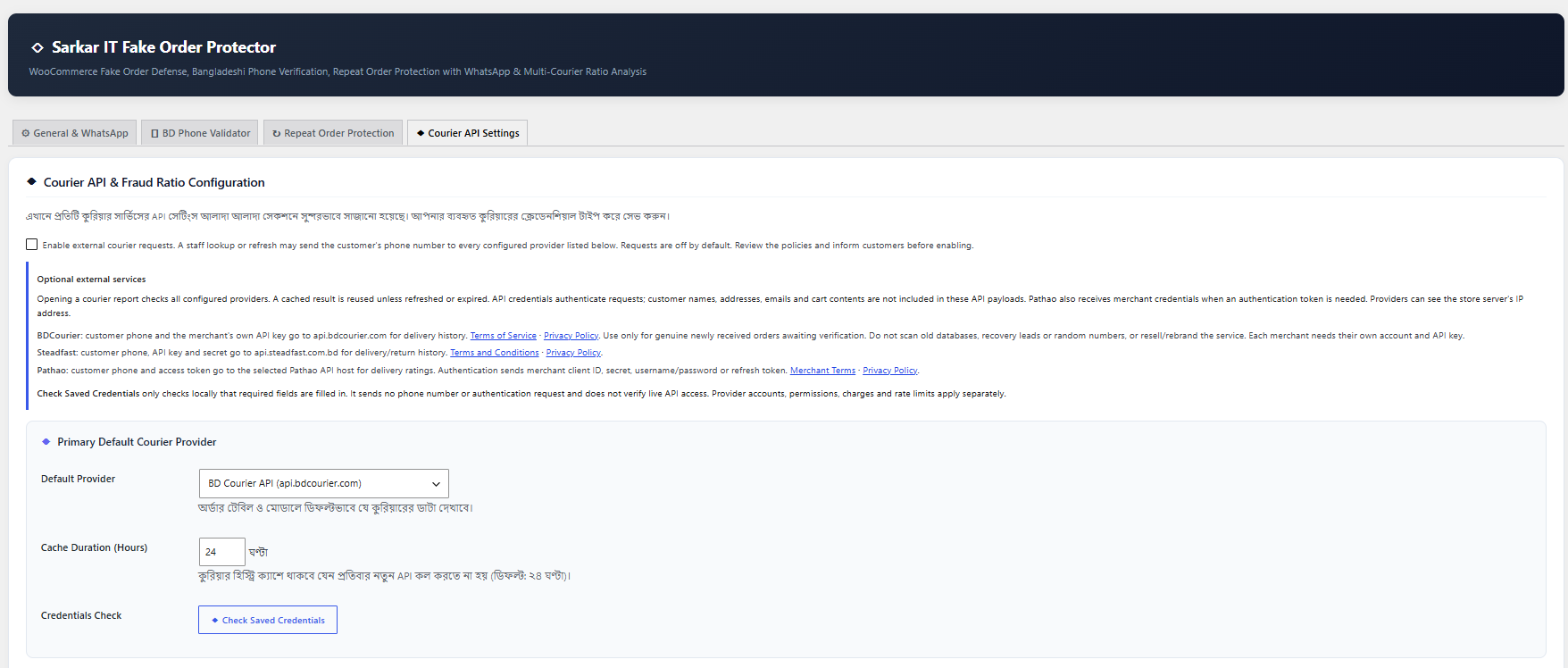Open the BDCourier Privacy Policy link
1568x668 pixels.
(571, 336)
